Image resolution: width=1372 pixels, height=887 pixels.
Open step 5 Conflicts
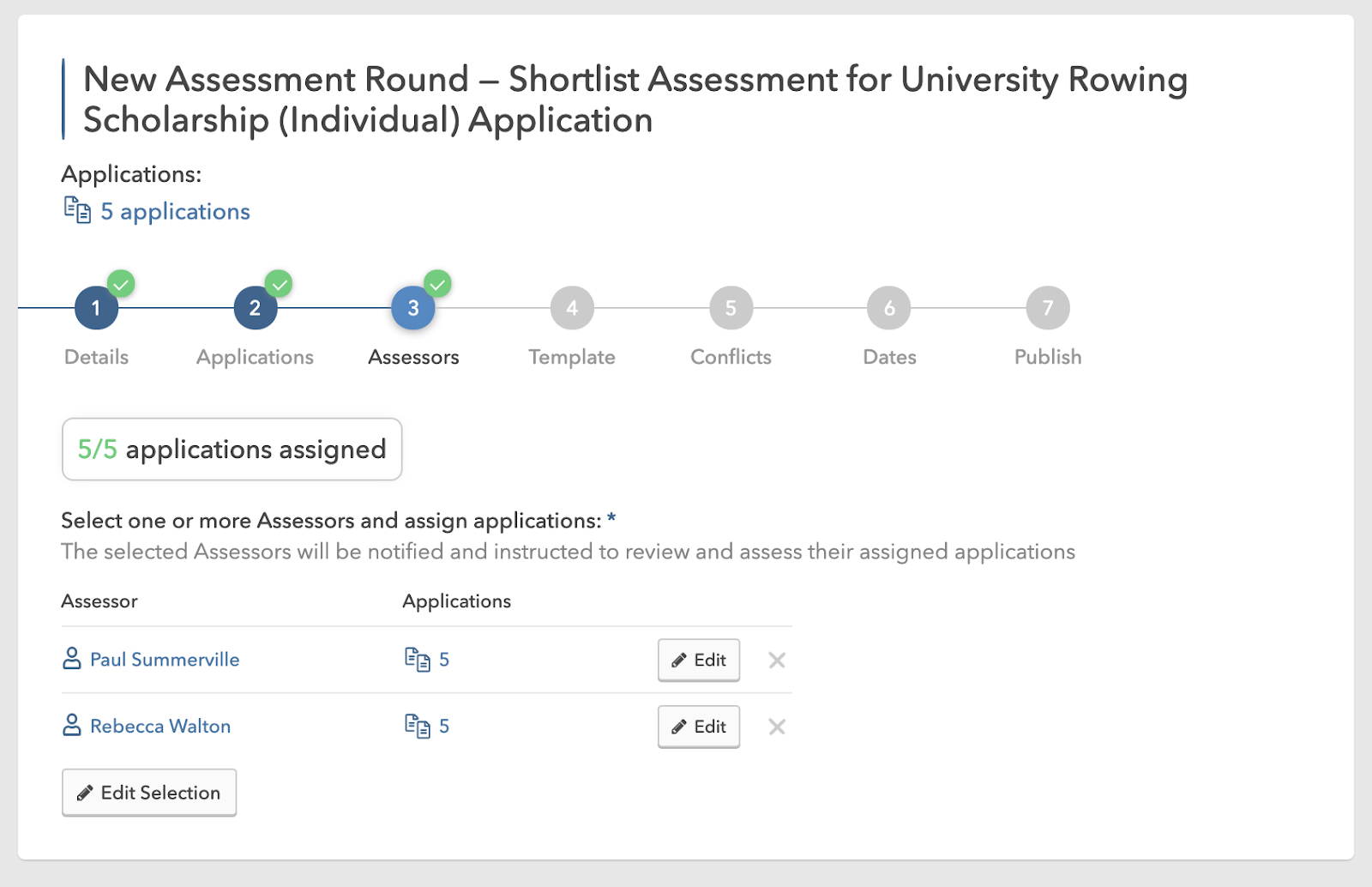pyautogui.click(x=731, y=309)
